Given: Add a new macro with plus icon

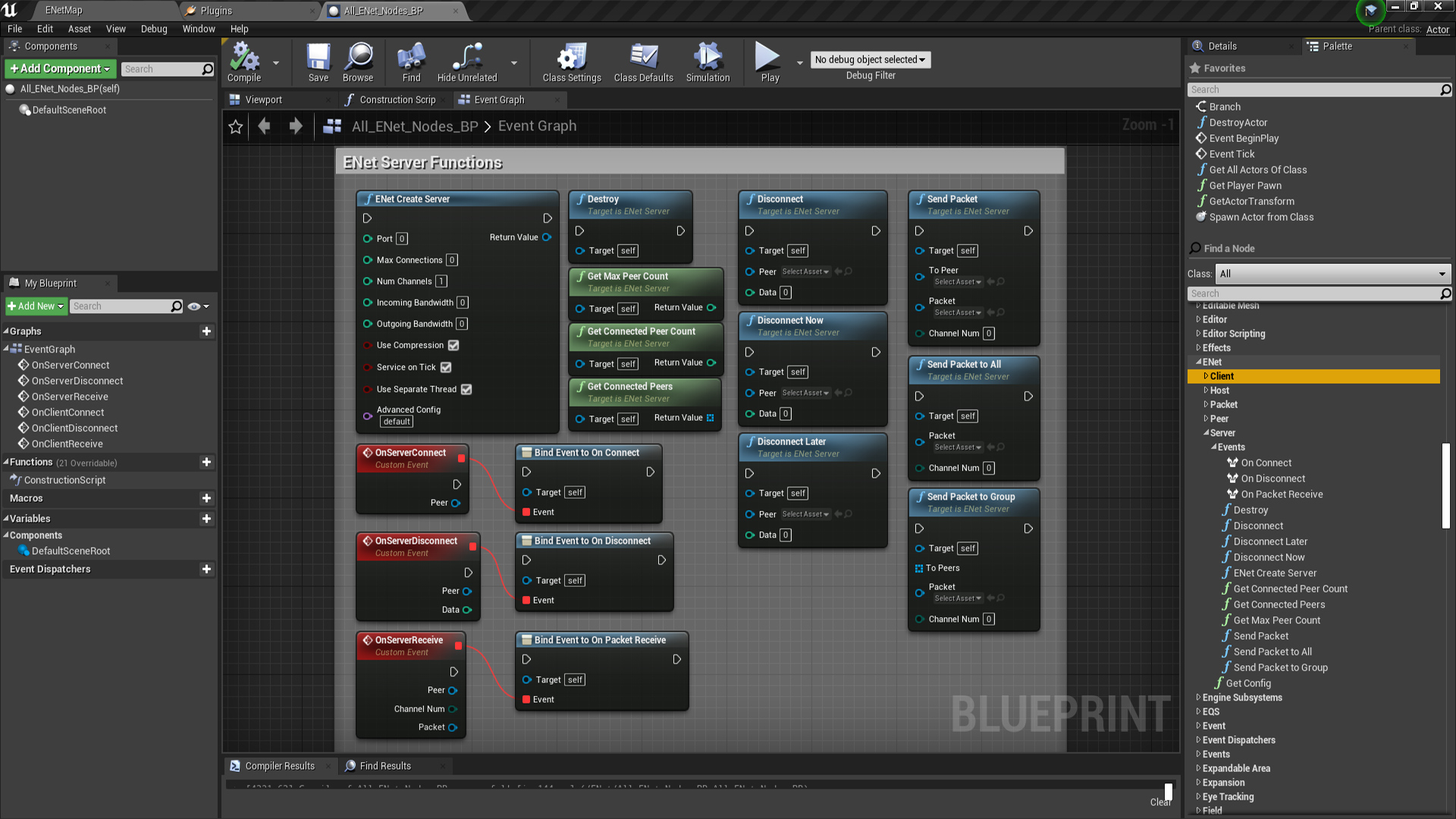Looking at the screenshot, I should 206,498.
